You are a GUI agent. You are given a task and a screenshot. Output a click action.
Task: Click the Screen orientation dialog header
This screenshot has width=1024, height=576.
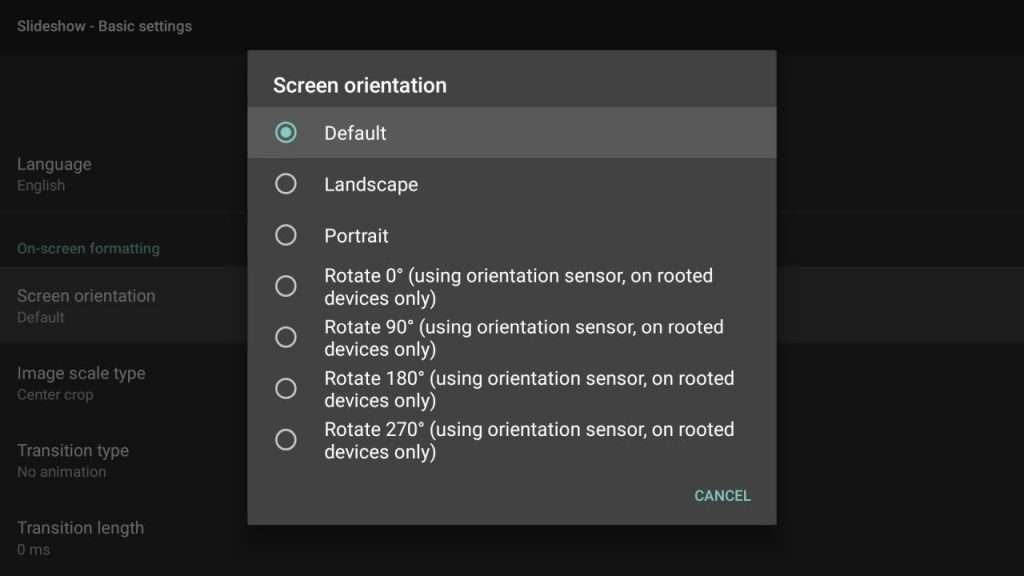(359, 85)
